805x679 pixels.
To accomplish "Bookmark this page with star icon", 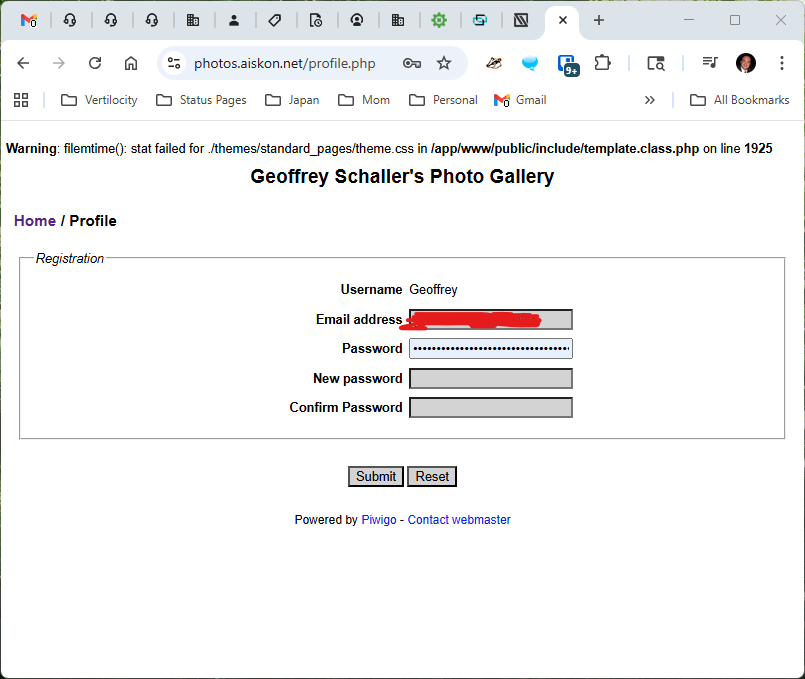I will [444, 63].
